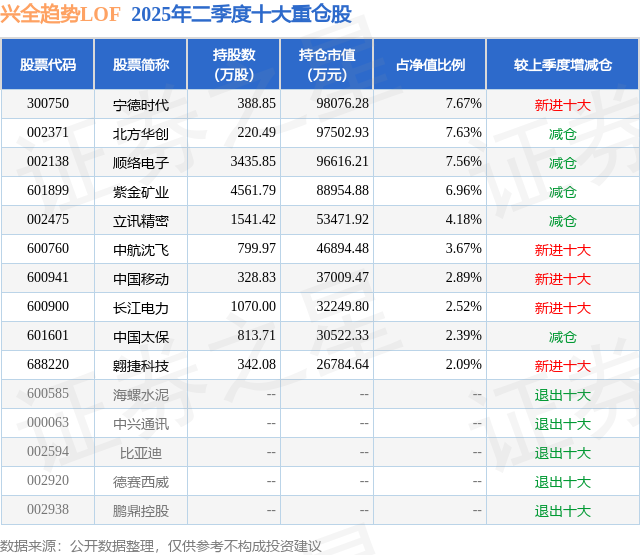
Task: Click the 兴全趋势LOF title text
Action: click(60, 14)
